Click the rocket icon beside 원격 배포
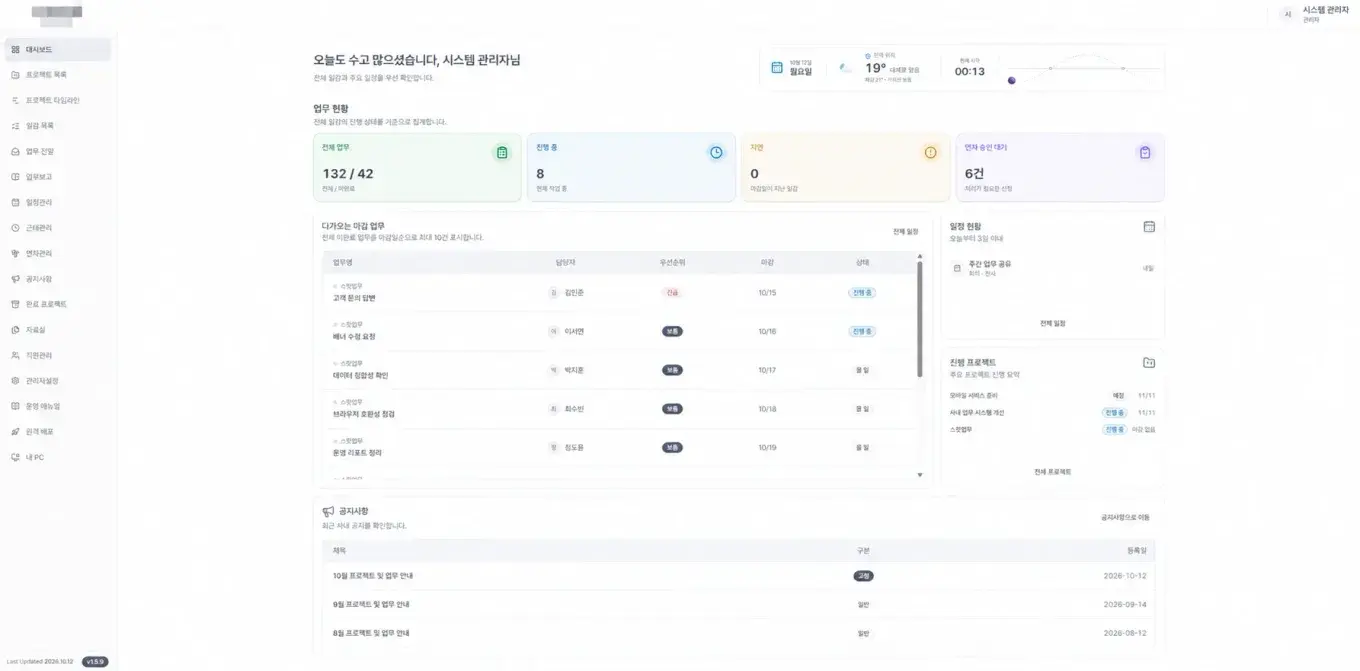The width and height of the screenshot is (1360, 671). [x=15, y=432]
